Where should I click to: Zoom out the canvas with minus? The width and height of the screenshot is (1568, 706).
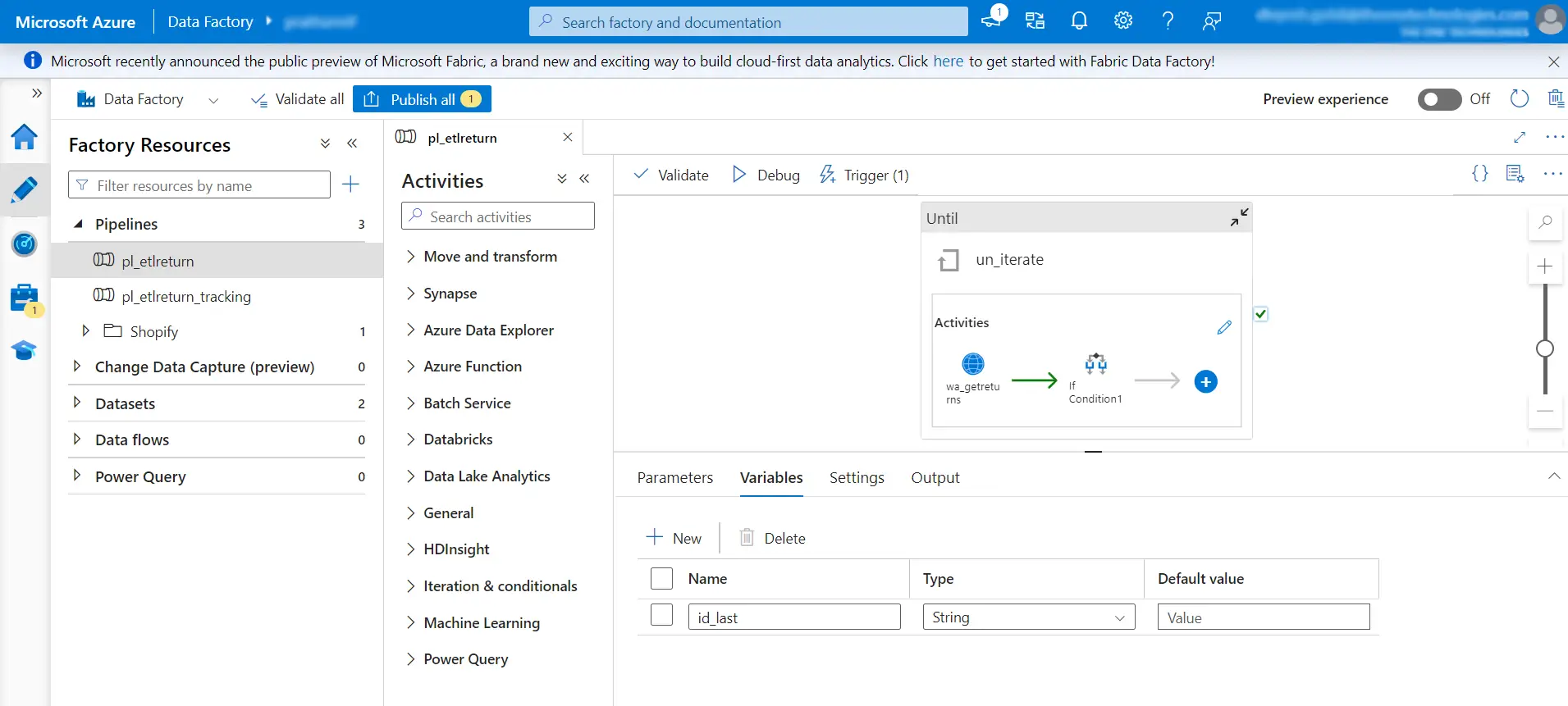1545,411
